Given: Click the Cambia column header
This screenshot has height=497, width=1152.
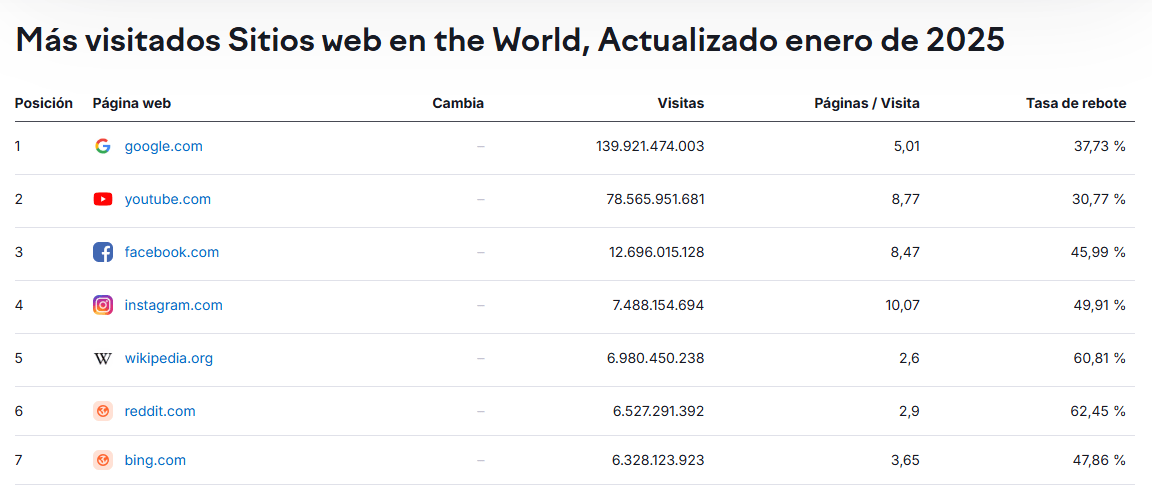Looking at the screenshot, I should pyautogui.click(x=458, y=103).
